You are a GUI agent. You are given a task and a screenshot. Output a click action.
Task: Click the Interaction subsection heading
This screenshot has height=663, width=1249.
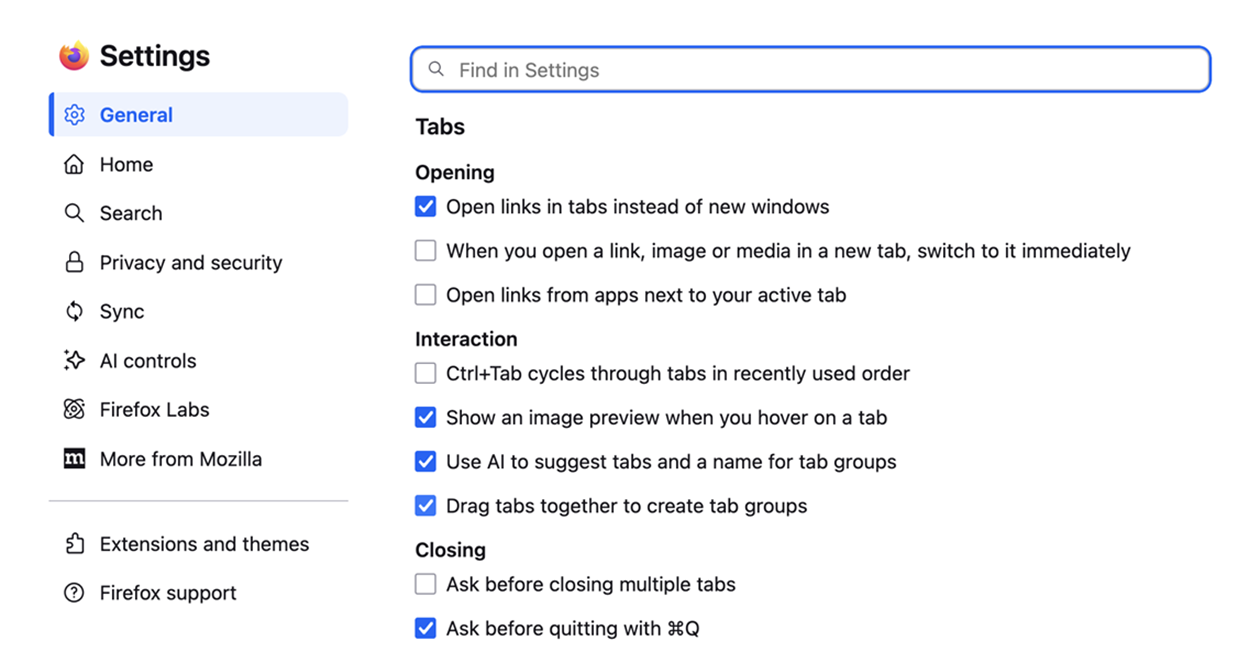pos(466,339)
